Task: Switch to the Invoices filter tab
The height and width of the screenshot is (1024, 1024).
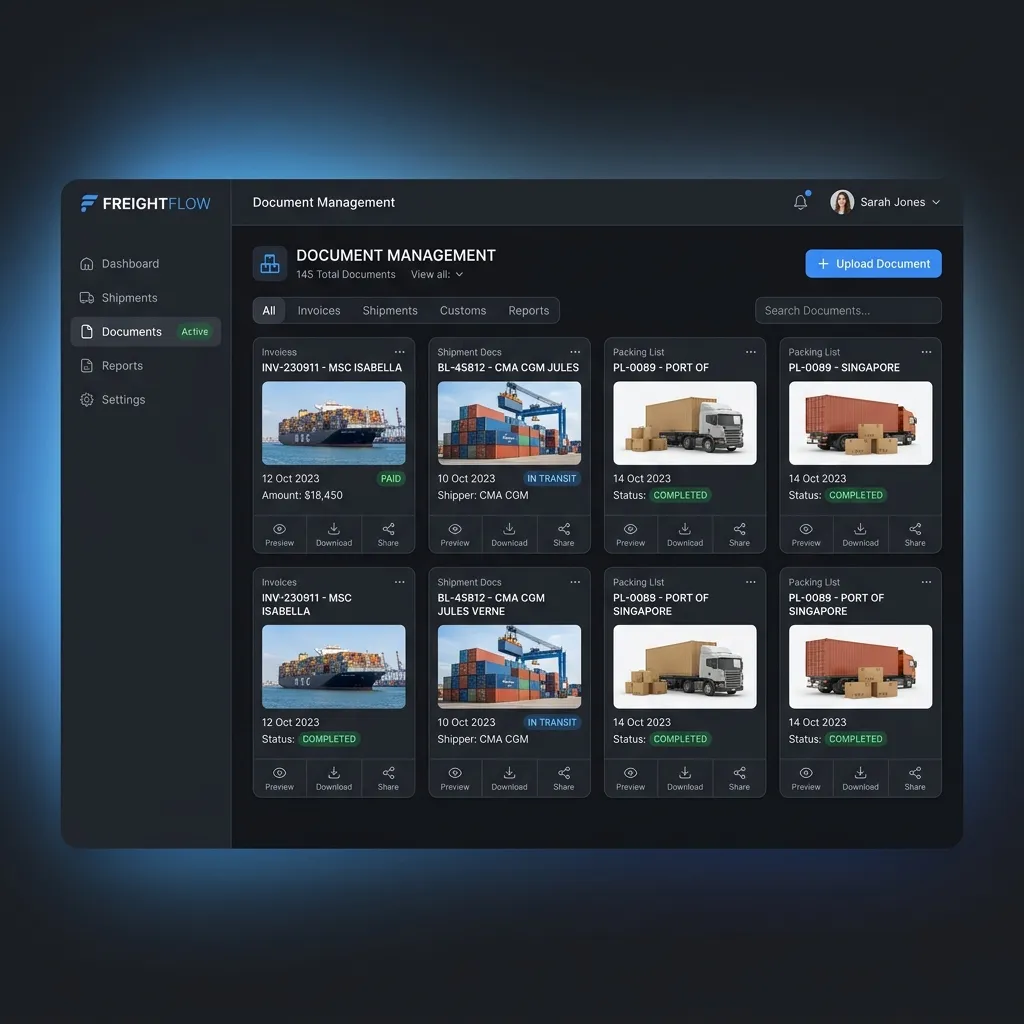Action: (x=319, y=310)
